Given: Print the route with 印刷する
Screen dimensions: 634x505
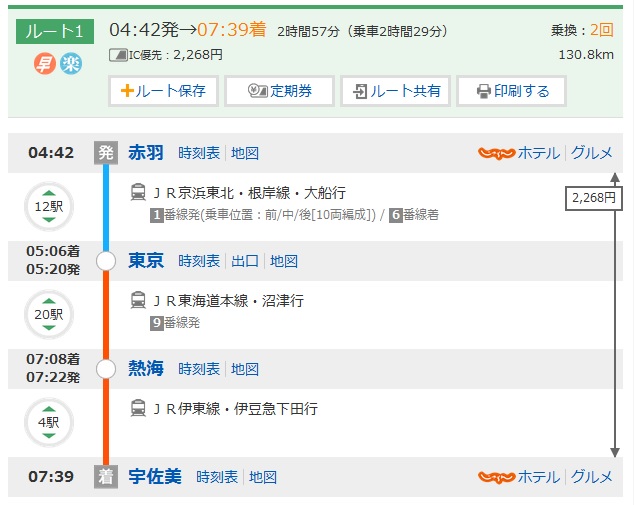Looking at the screenshot, I should [x=511, y=91].
